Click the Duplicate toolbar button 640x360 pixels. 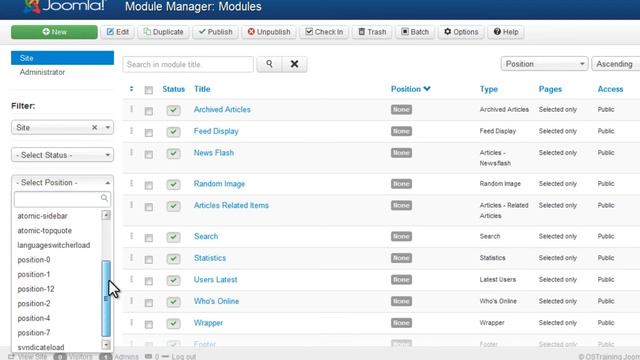(x=163, y=32)
